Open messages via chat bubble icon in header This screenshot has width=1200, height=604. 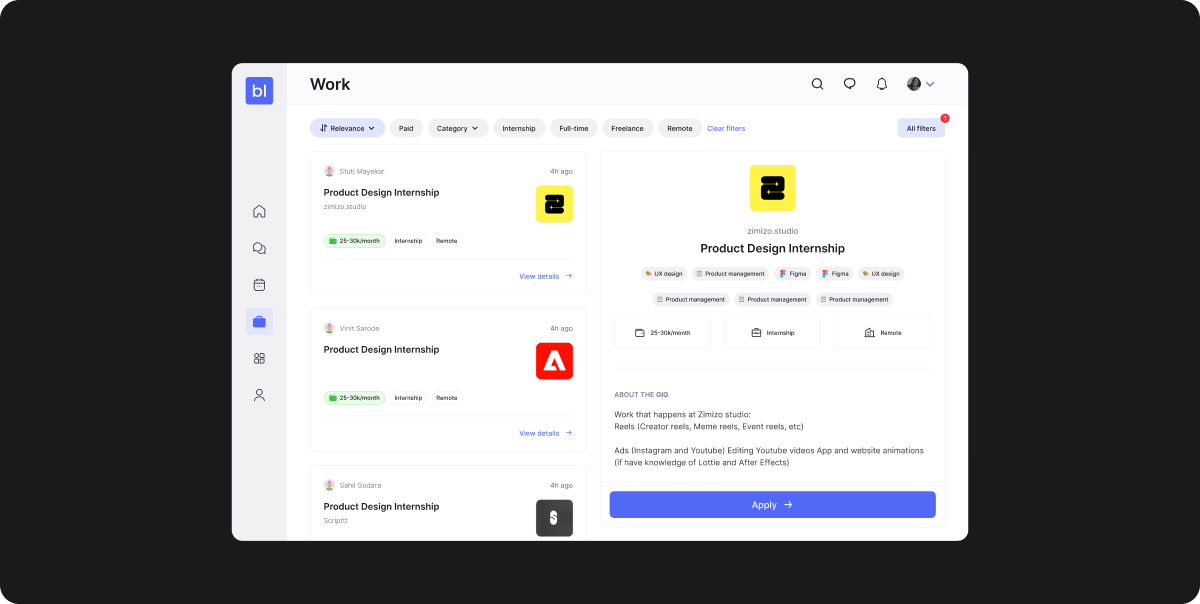click(x=849, y=84)
